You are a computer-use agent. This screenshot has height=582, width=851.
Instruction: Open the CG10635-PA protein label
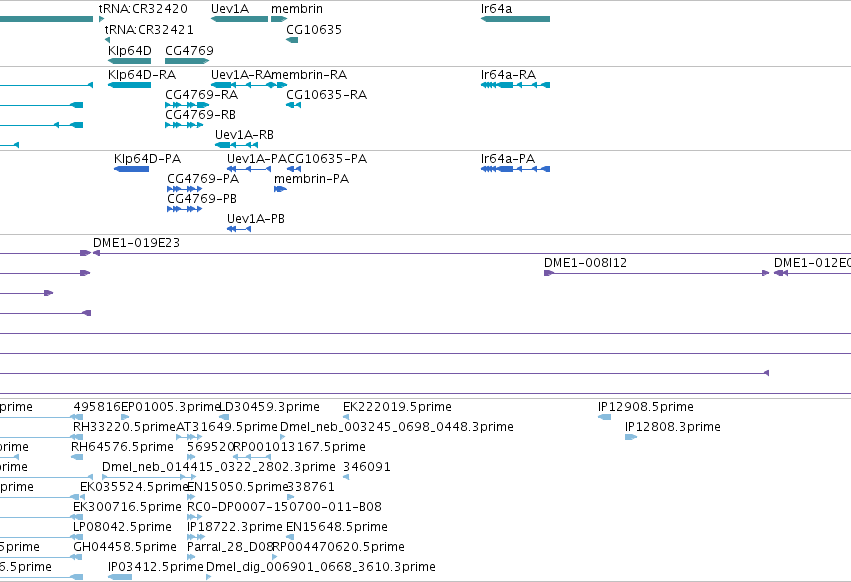(327, 159)
